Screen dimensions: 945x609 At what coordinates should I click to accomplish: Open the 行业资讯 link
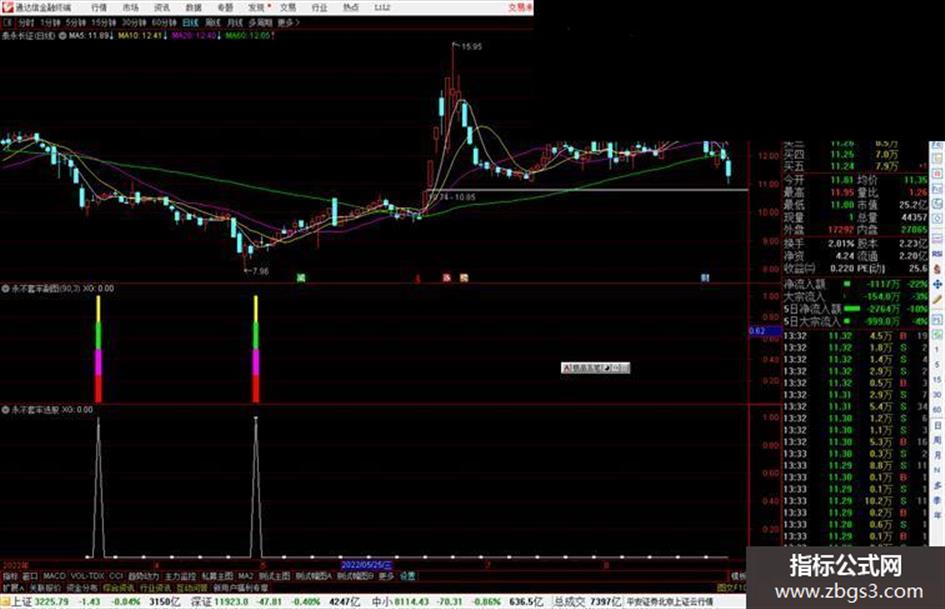155,587
